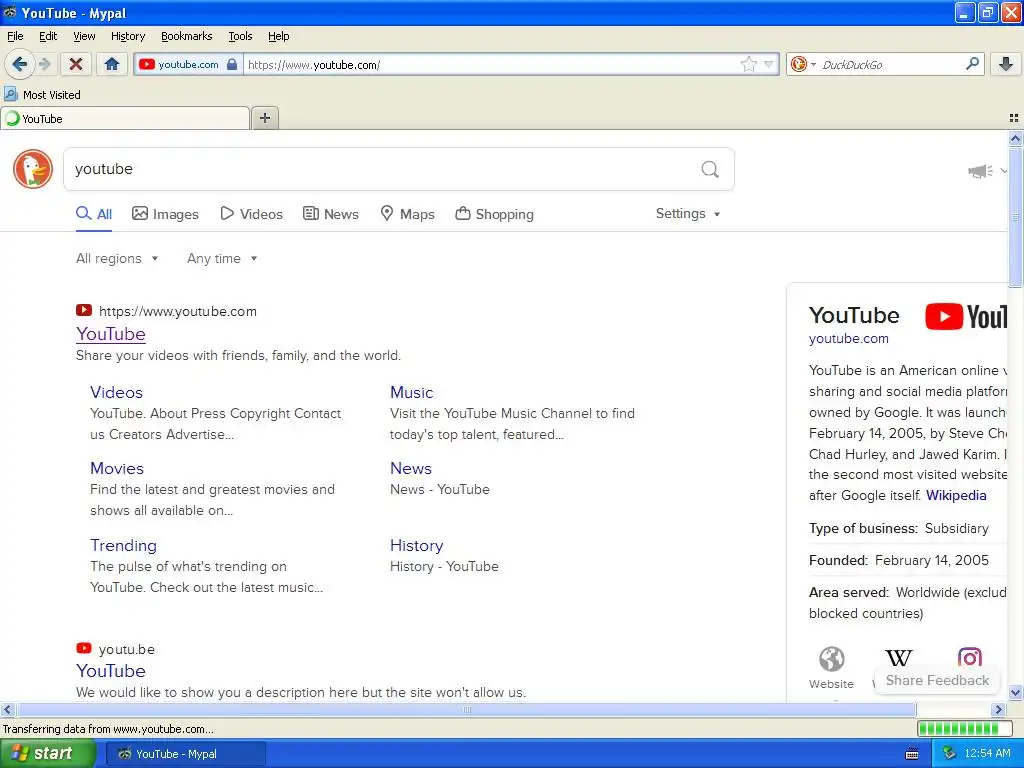Go back with the browser Back arrow

pos(19,64)
